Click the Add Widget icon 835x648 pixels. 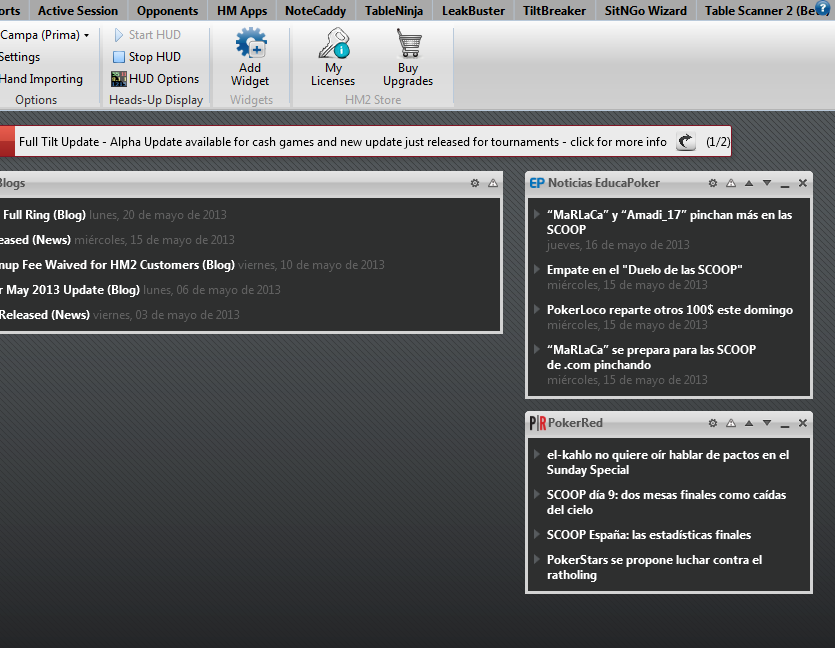[x=250, y=45]
